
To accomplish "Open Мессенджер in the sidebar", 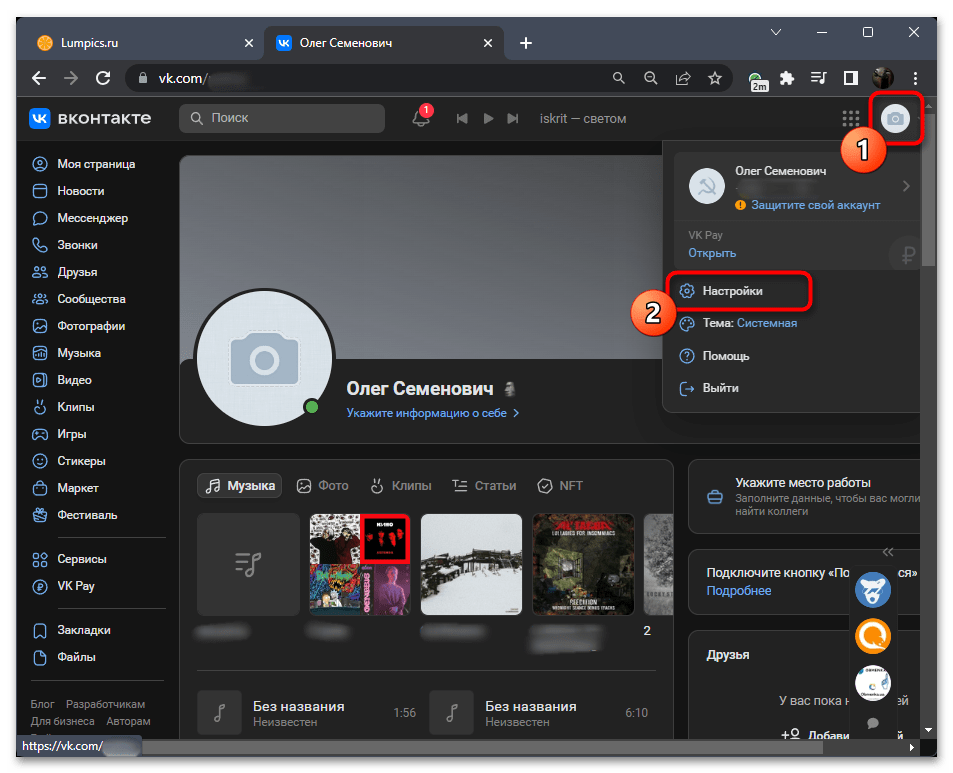I will coord(80,218).
